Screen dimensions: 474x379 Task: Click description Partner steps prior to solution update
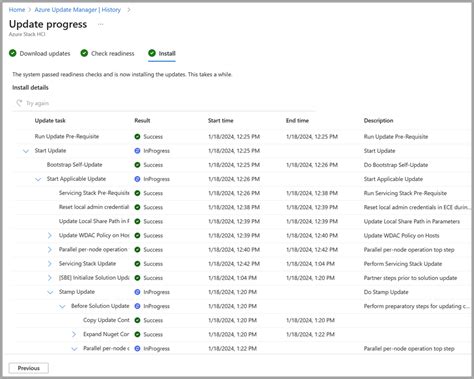pyautogui.click(x=410, y=278)
